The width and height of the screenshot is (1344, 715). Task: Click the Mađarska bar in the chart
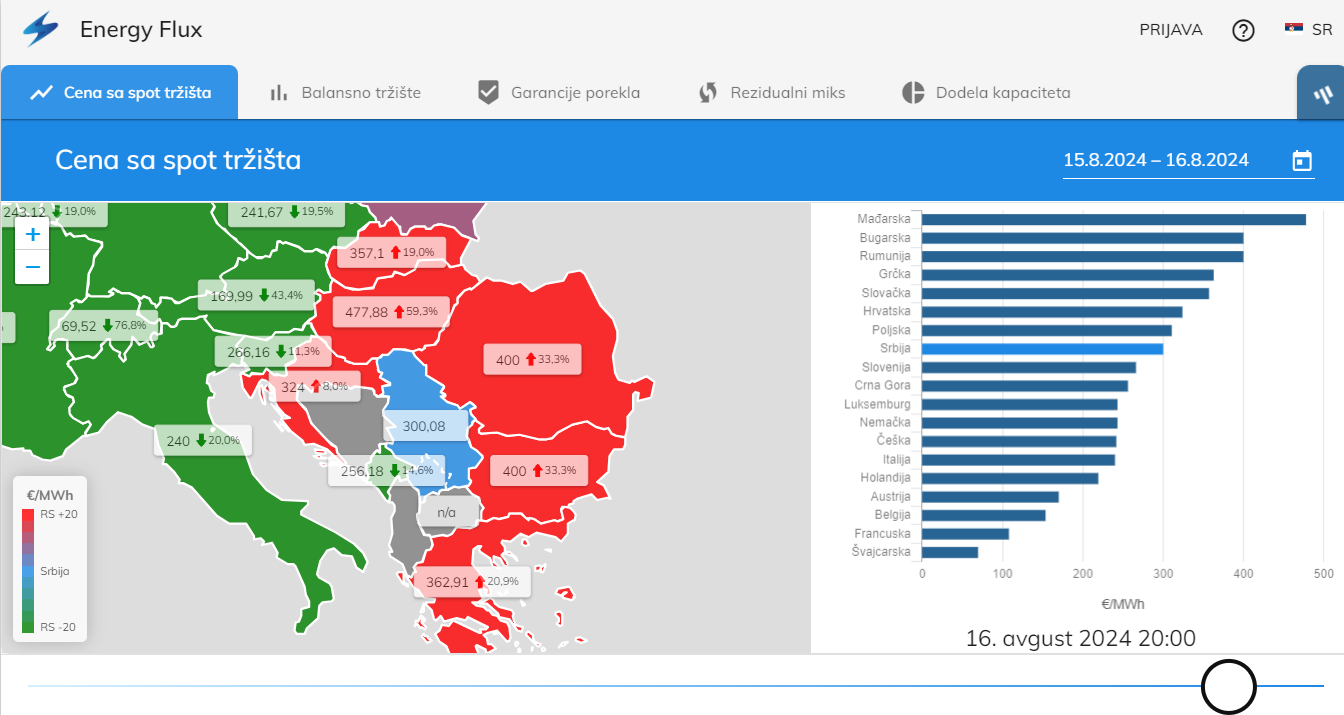[x=1113, y=219]
